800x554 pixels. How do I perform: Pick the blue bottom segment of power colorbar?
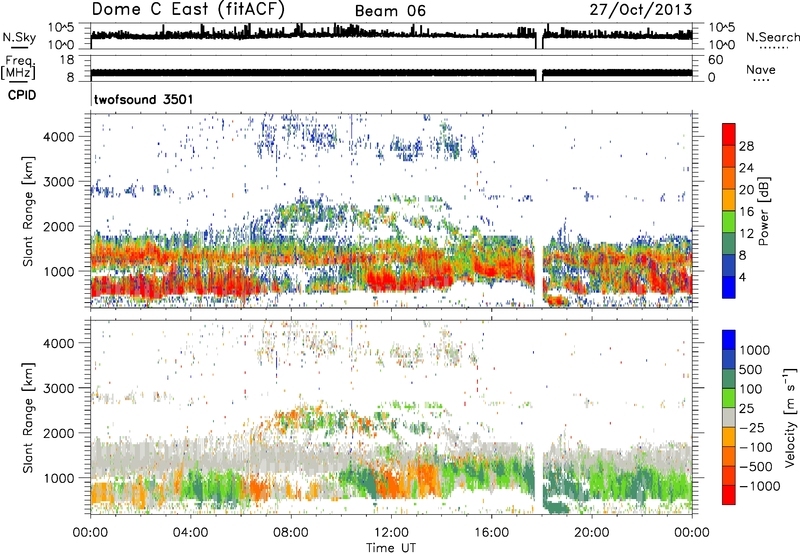[x=729, y=287]
